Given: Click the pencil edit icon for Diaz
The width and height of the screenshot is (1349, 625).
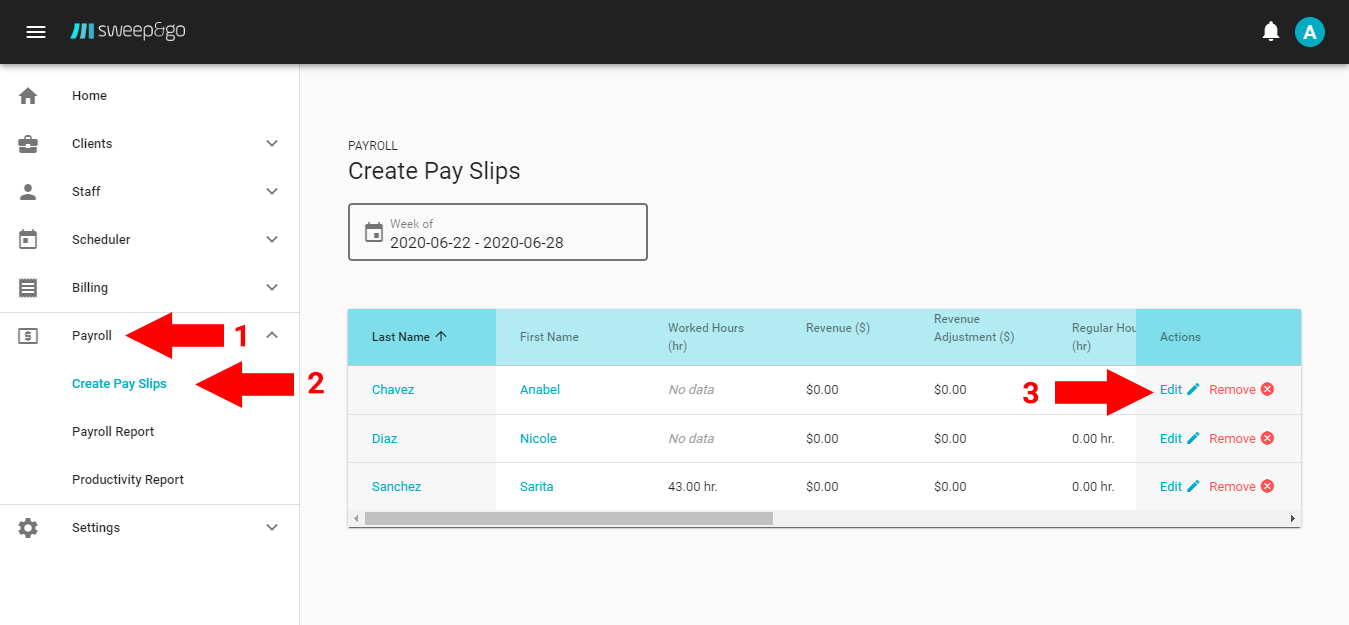Looking at the screenshot, I should (1193, 439).
